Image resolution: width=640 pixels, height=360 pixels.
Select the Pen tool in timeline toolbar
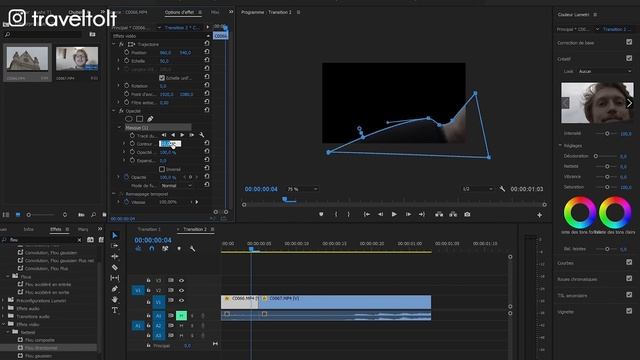[x=115, y=289]
